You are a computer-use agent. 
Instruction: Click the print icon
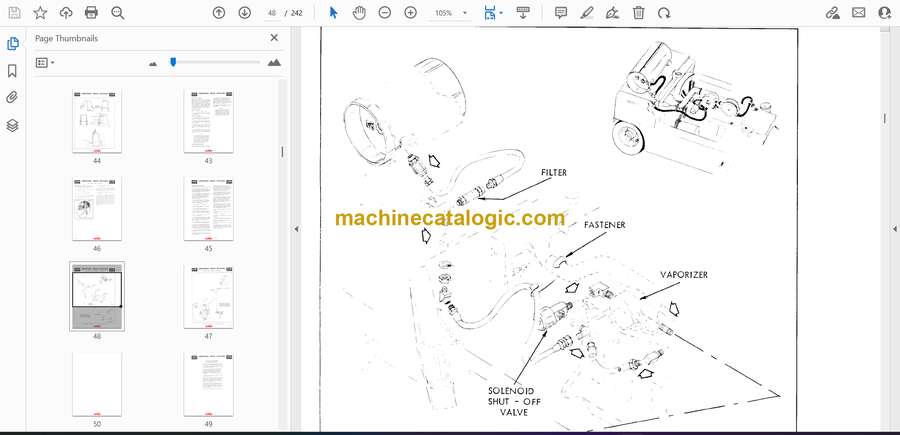(x=92, y=13)
